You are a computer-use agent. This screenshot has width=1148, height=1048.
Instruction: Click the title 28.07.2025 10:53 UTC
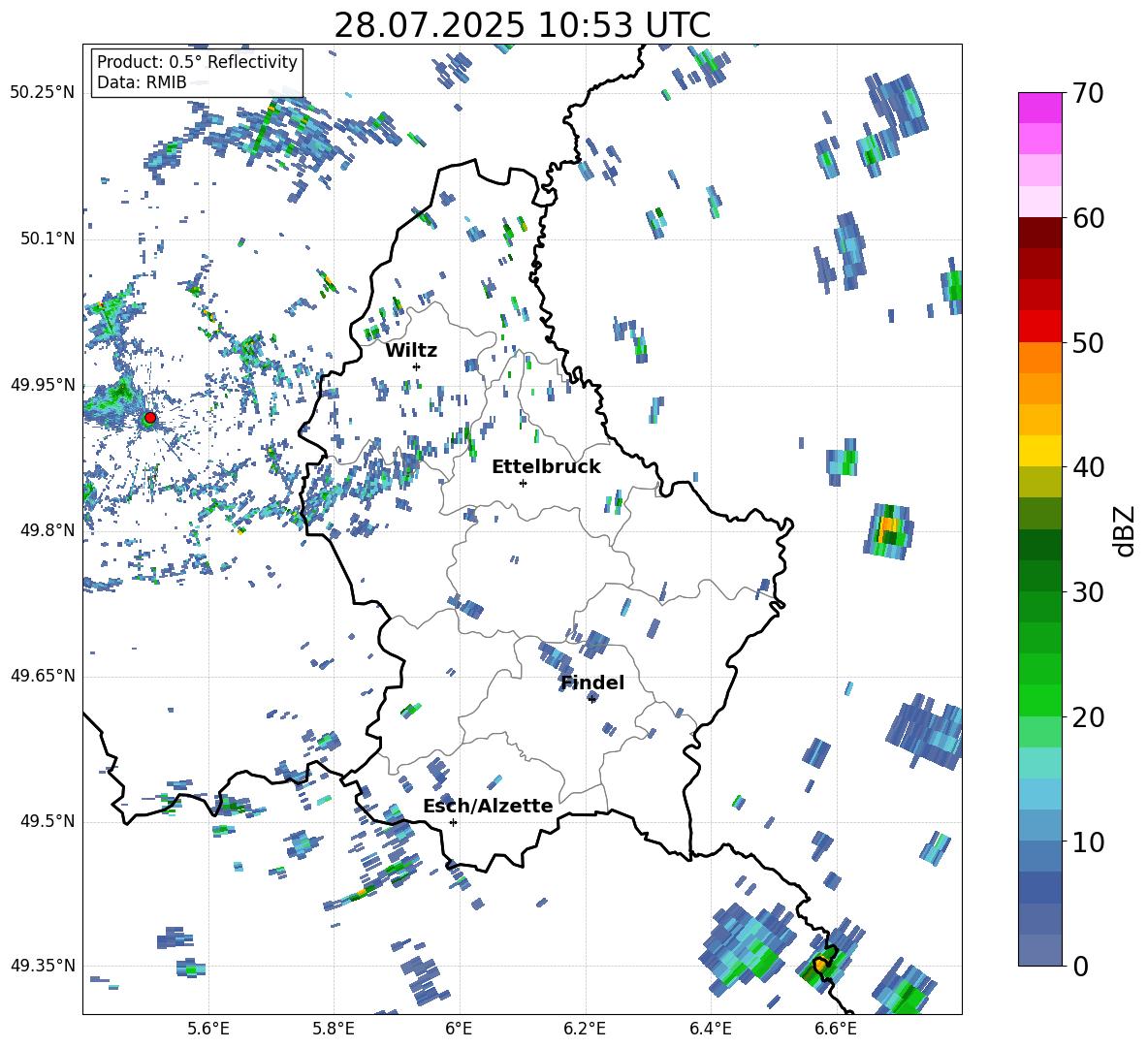tap(522, 25)
